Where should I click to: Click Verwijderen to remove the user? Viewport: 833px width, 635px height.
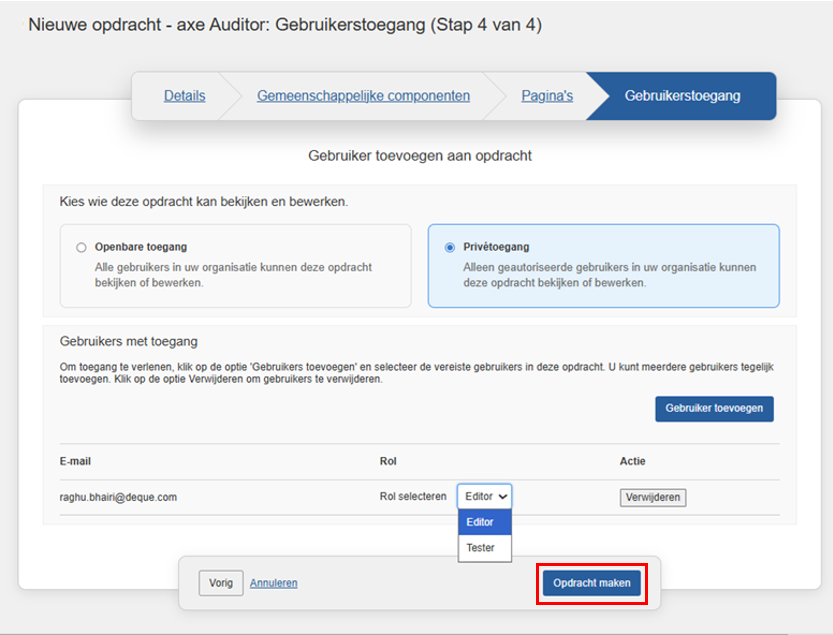653,497
